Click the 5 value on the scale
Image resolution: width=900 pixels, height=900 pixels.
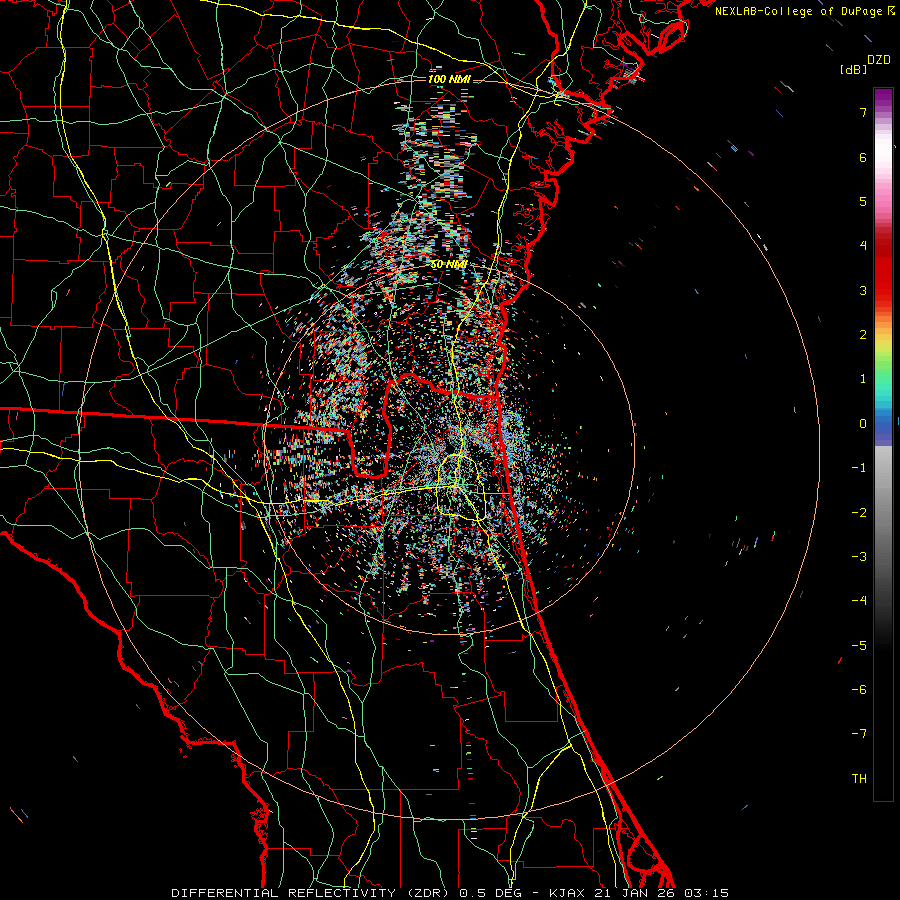click(x=863, y=201)
